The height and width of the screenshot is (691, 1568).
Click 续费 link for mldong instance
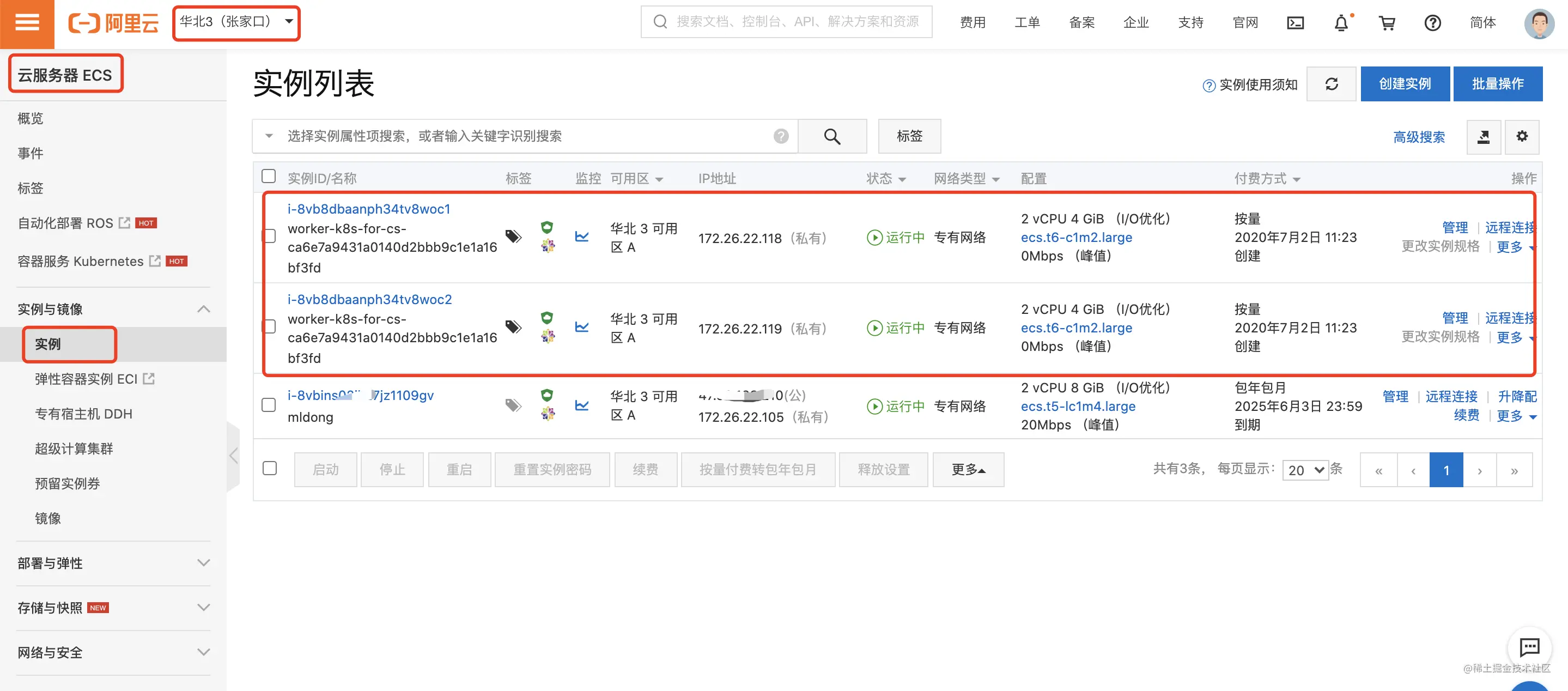pyautogui.click(x=1466, y=416)
